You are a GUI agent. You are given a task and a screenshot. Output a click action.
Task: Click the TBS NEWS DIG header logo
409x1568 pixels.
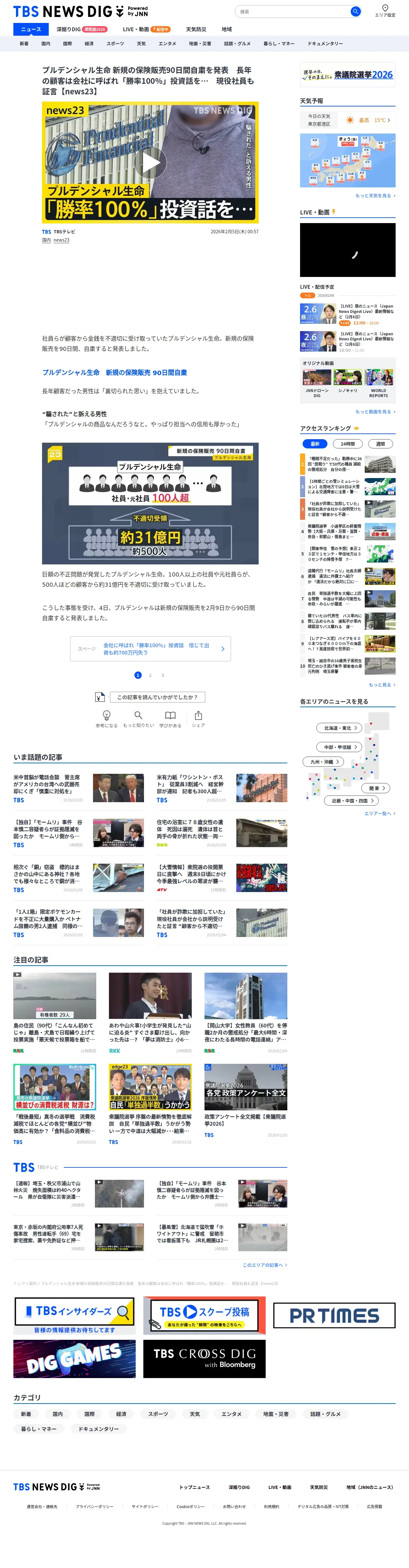[80, 11]
